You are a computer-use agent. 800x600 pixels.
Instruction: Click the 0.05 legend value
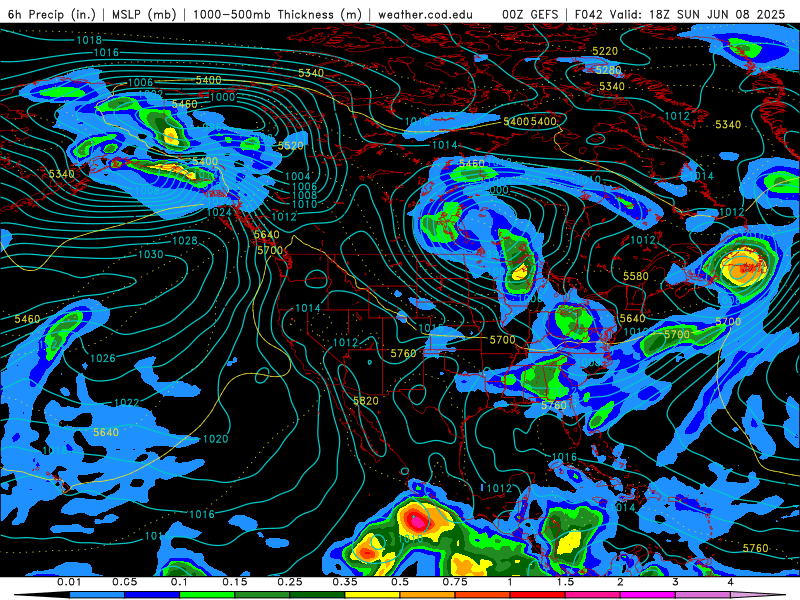click(124, 582)
